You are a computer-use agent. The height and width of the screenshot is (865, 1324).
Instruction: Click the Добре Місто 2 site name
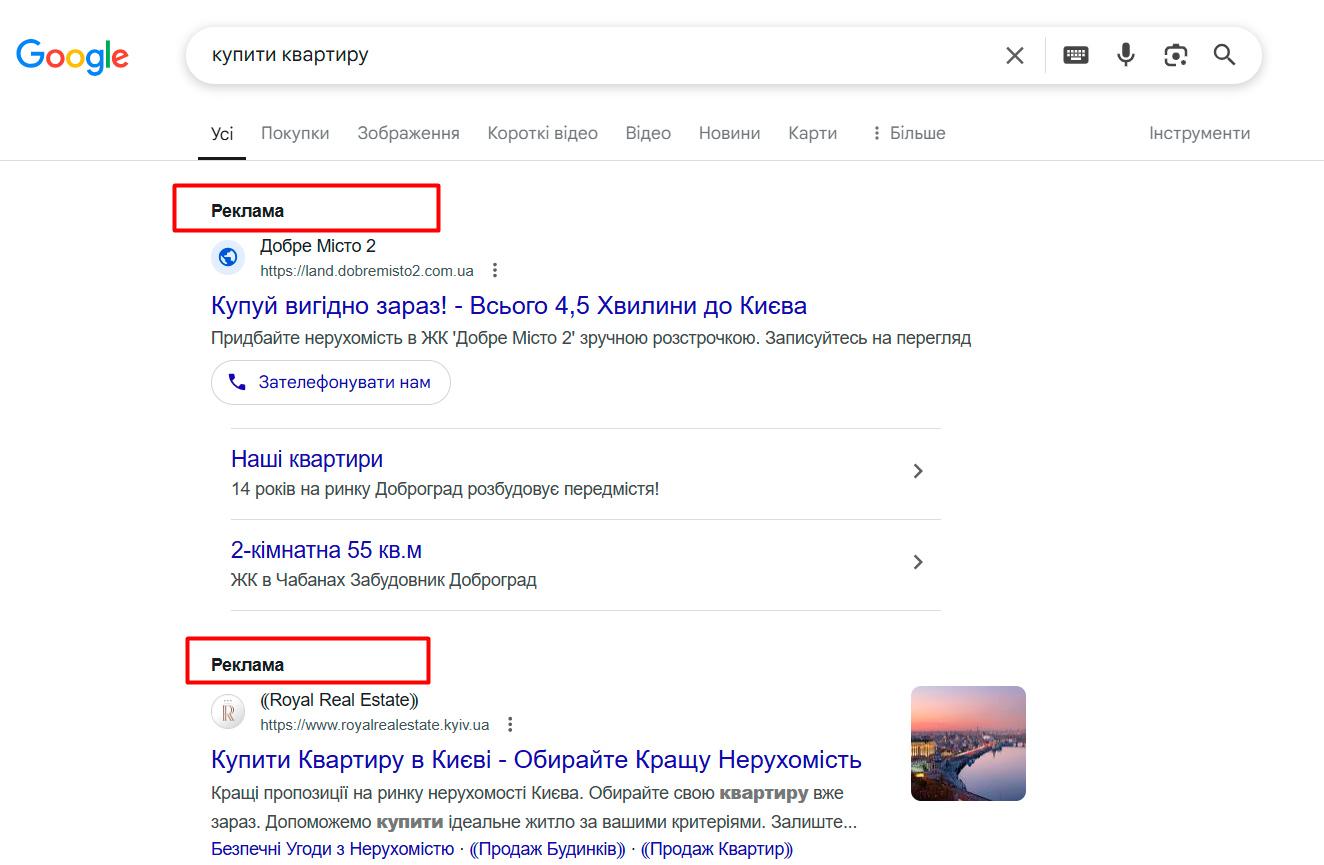tap(318, 246)
